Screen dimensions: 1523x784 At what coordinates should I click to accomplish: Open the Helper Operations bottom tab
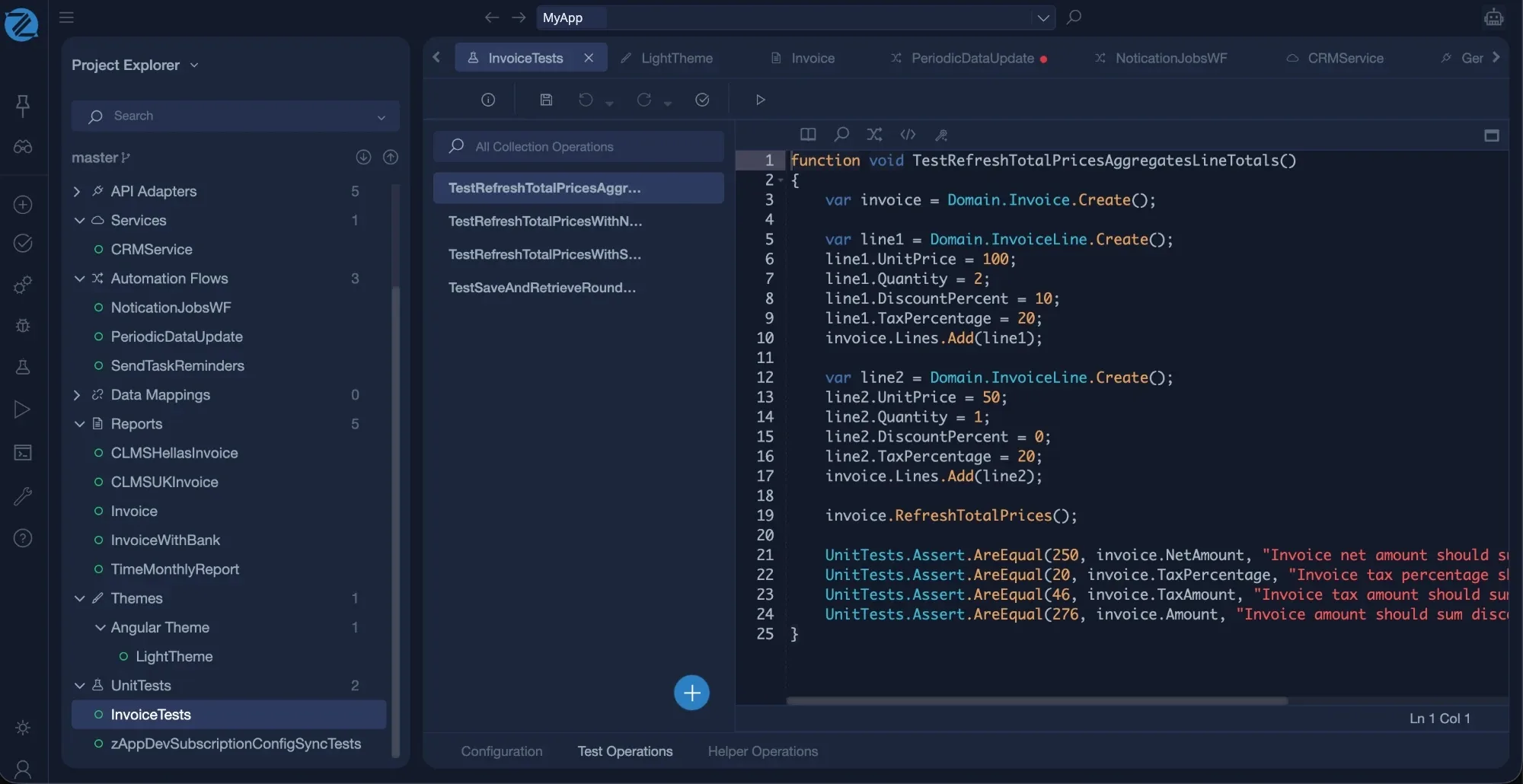pyautogui.click(x=763, y=751)
